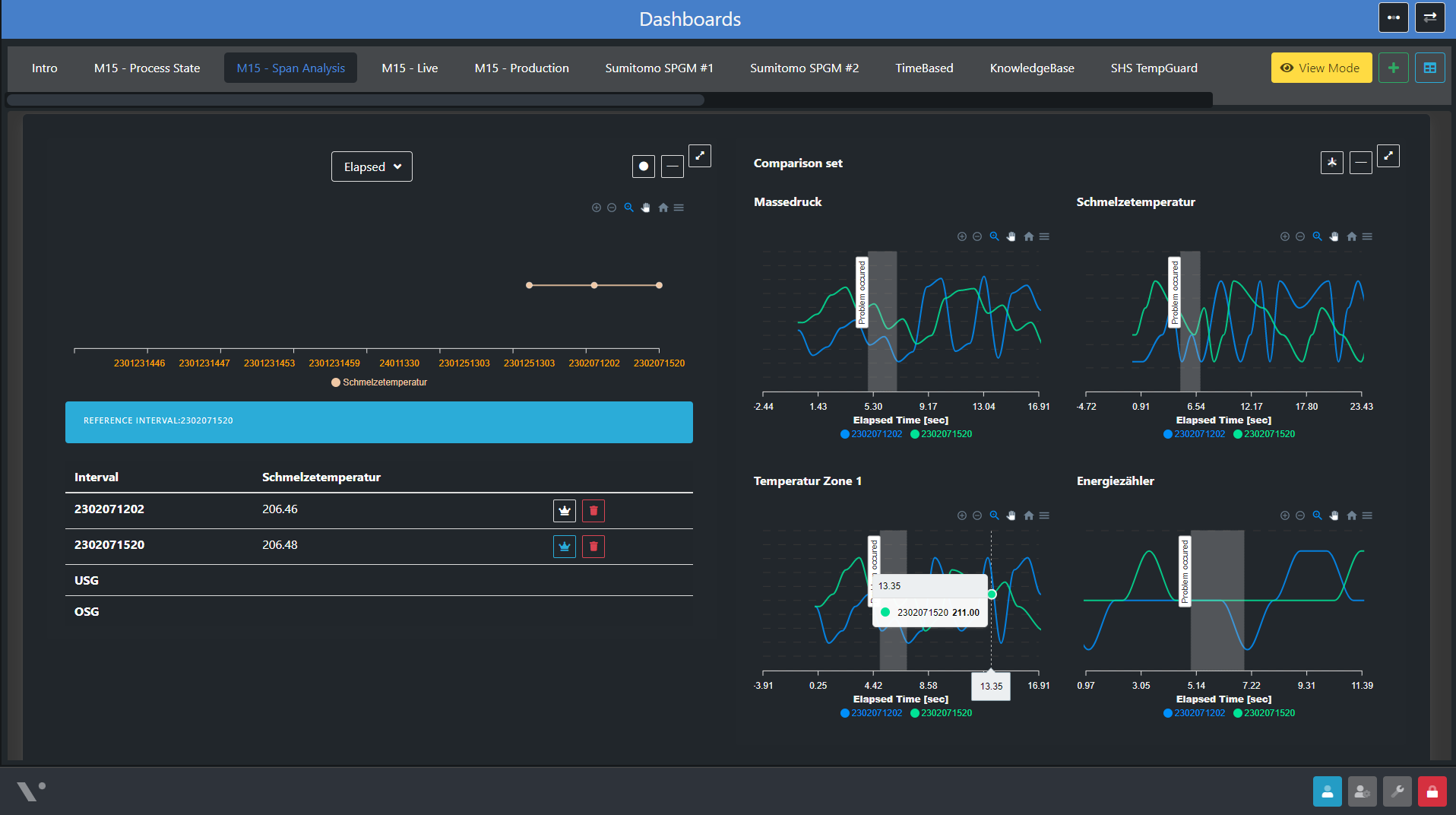Click the green plus add dashboard button
The width and height of the screenshot is (1456, 815).
click(x=1393, y=68)
